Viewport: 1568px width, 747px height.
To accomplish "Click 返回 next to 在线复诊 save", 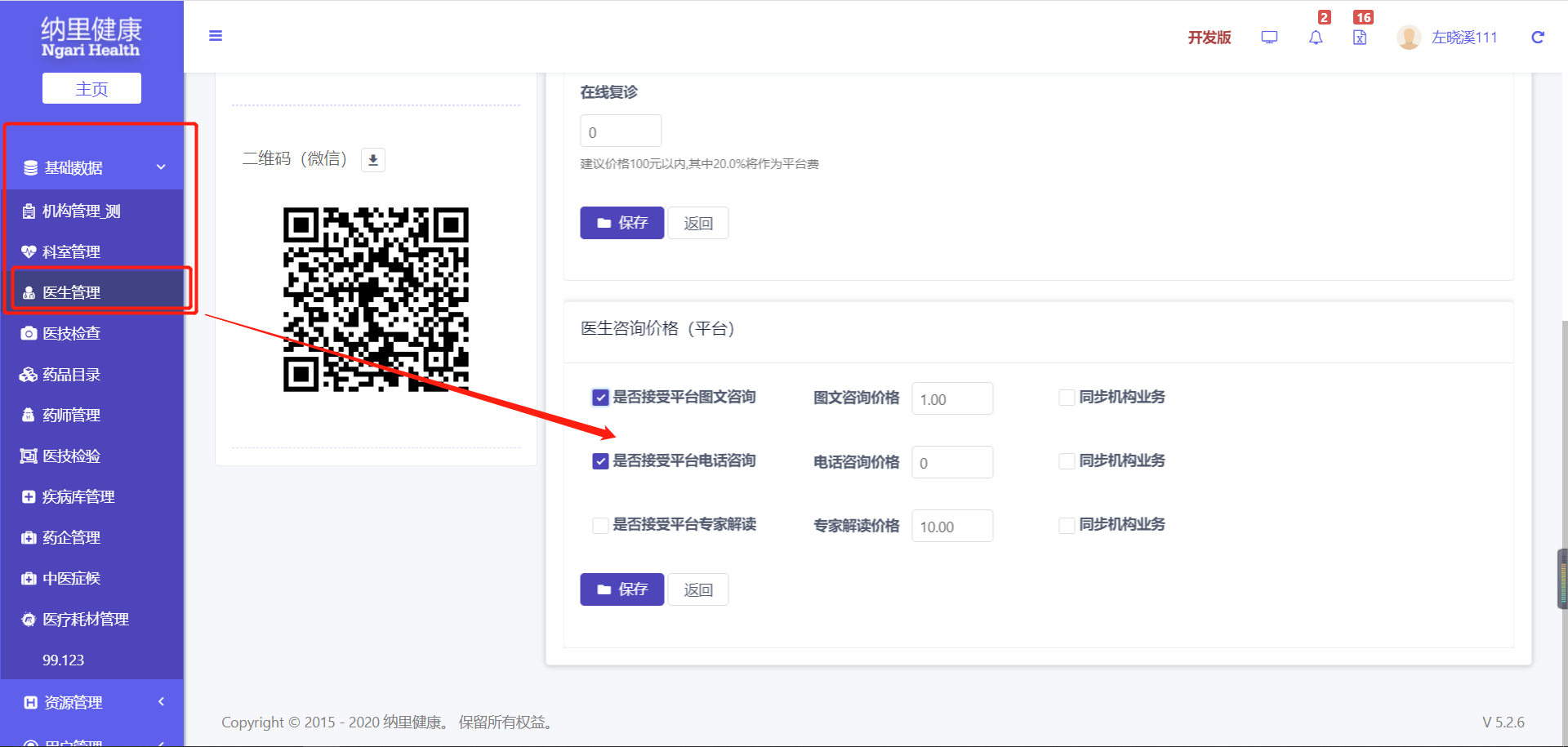I will pos(698,223).
